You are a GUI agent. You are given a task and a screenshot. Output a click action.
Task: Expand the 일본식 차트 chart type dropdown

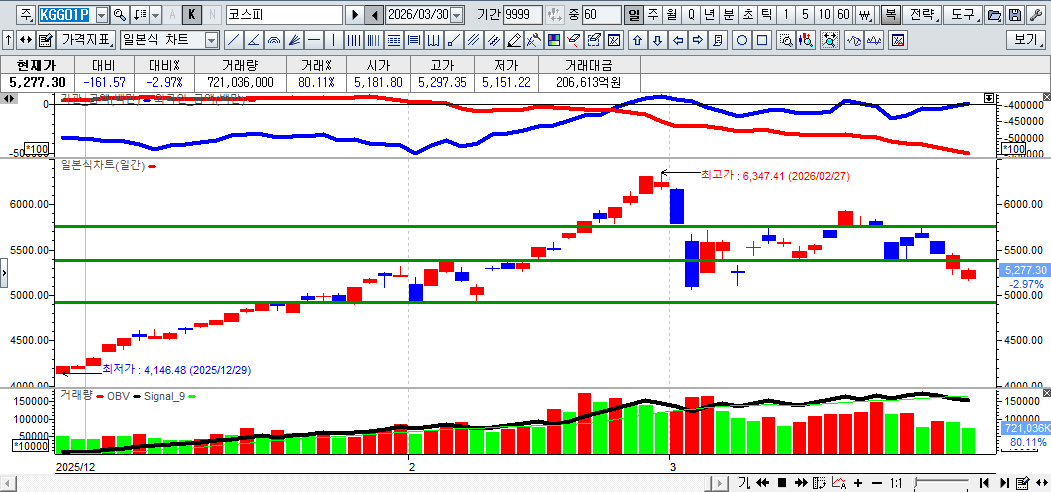[211, 40]
